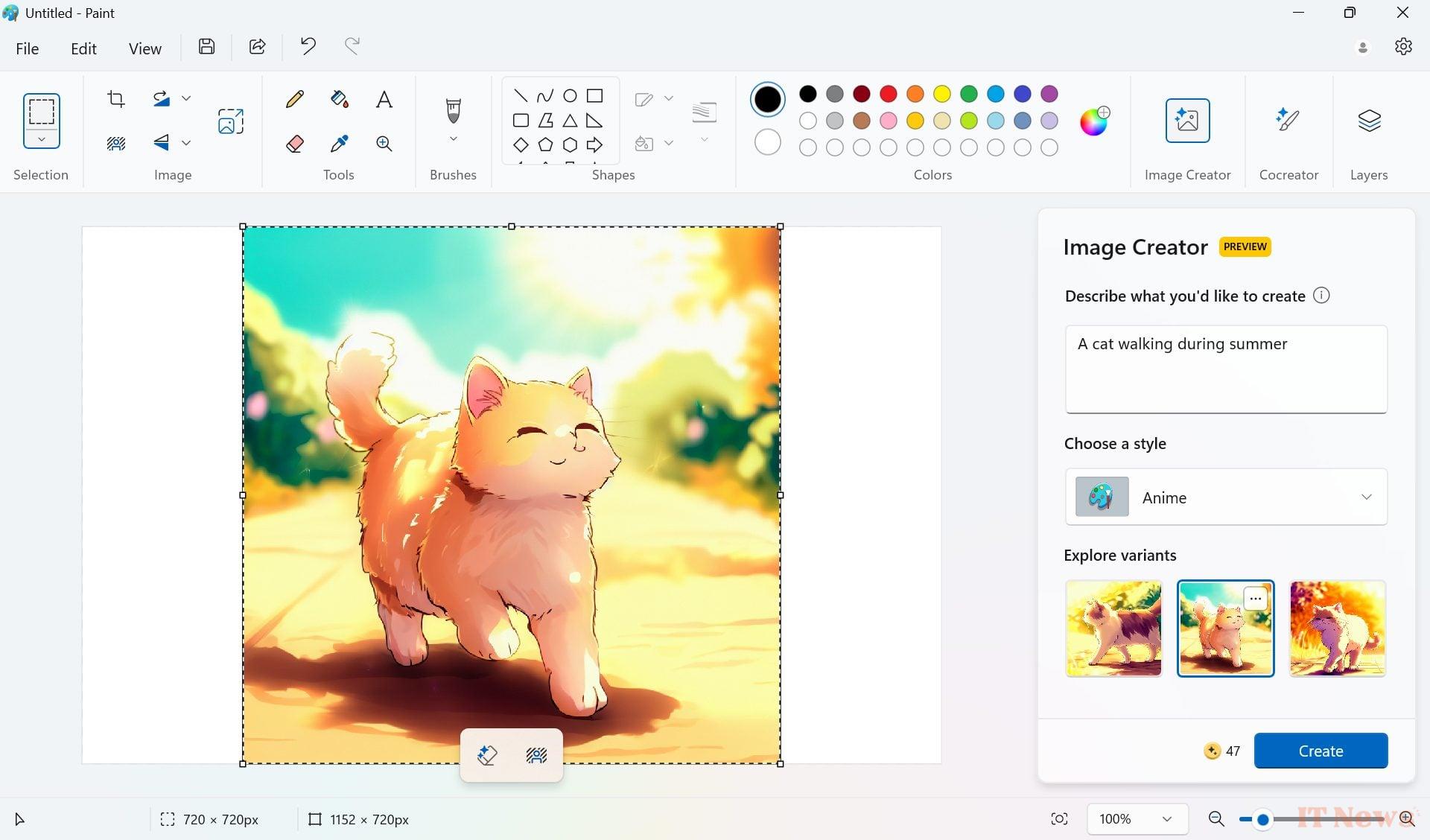Select the Fill bucket tool
1430x840 pixels.
tap(340, 99)
